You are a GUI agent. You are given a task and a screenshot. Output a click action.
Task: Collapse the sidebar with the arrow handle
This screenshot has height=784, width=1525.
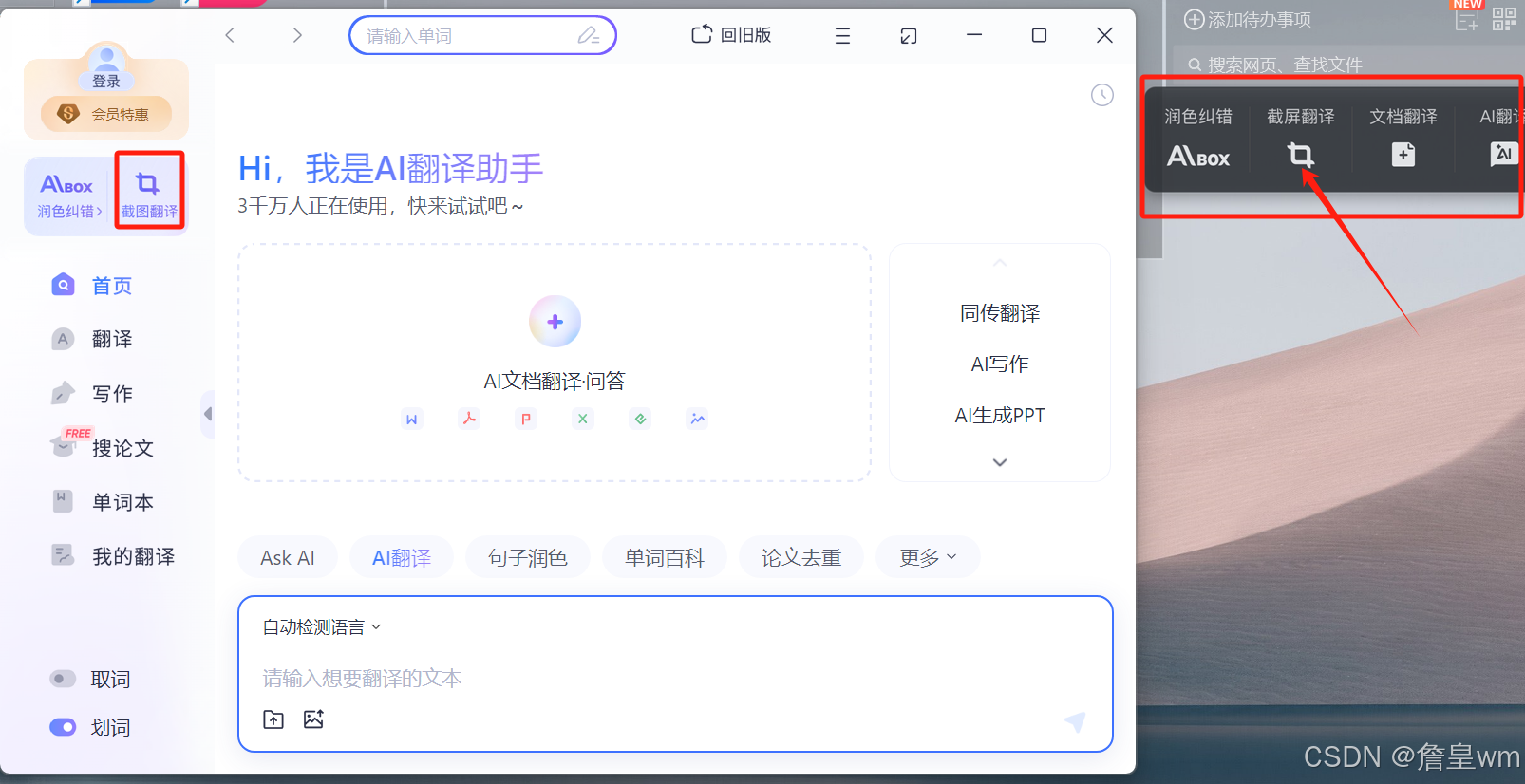[208, 414]
